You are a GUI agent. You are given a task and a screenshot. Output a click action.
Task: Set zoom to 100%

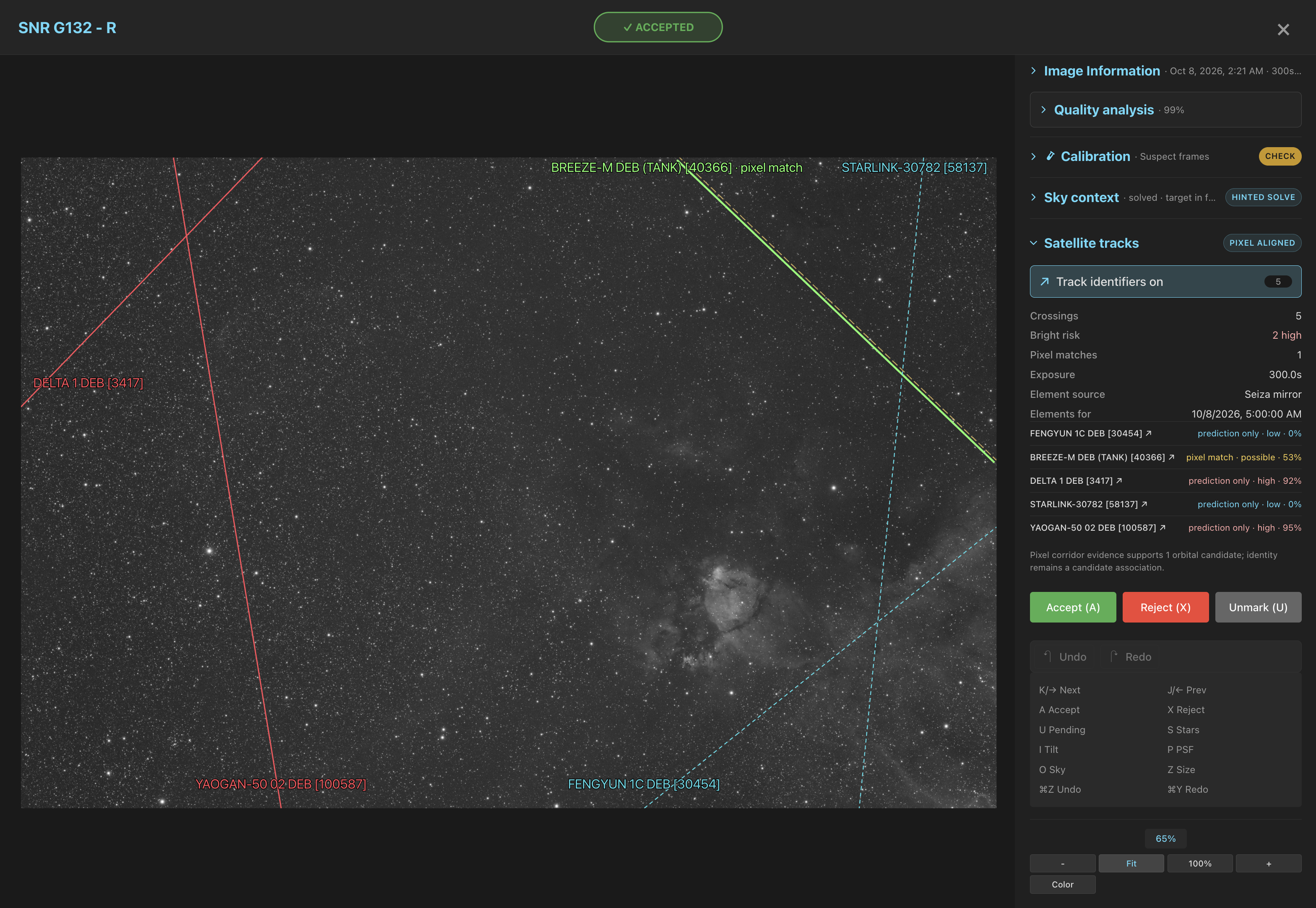pos(1200,864)
